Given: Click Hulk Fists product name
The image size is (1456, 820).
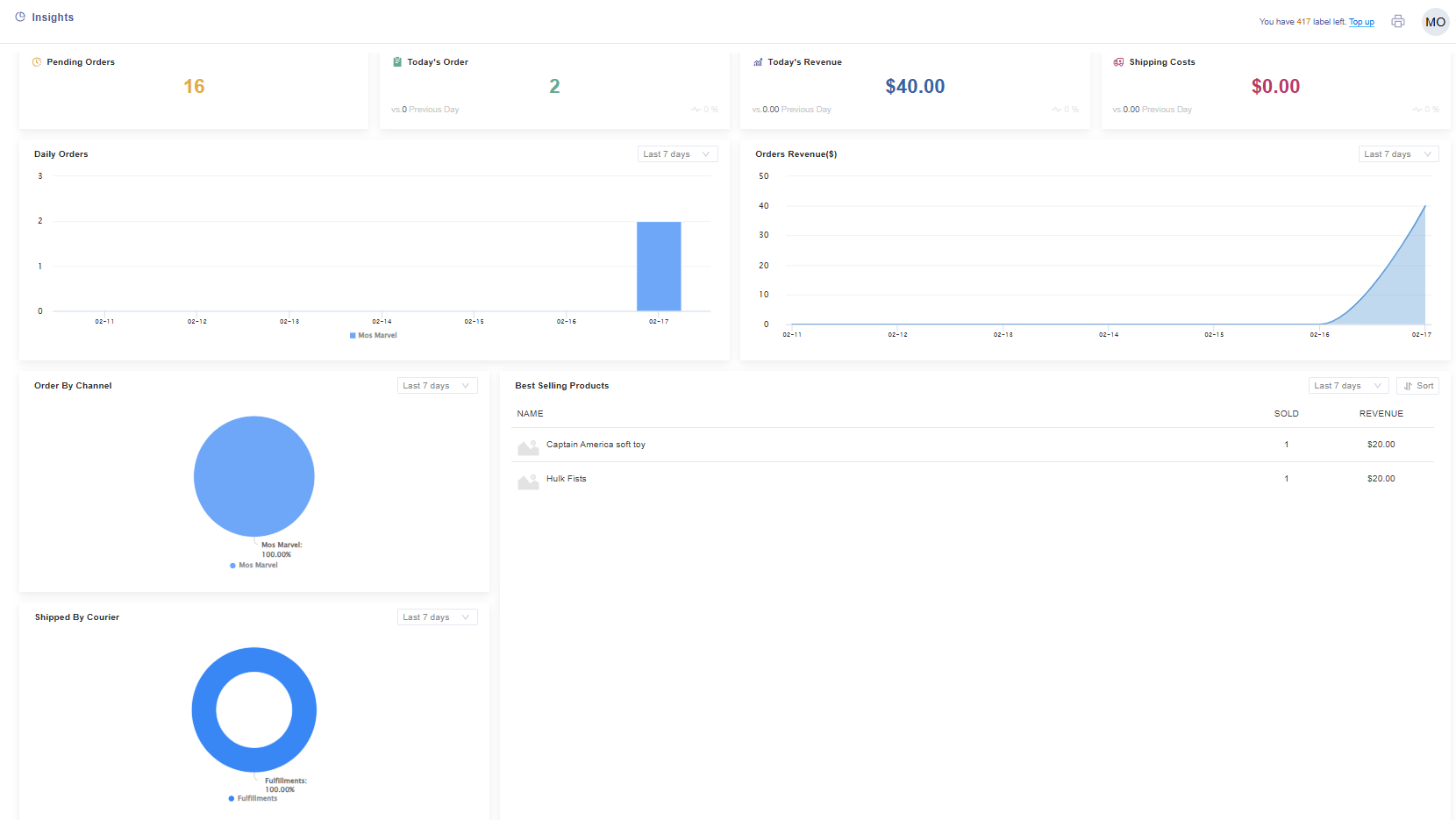Looking at the screenshot, I should coord(566,479).
